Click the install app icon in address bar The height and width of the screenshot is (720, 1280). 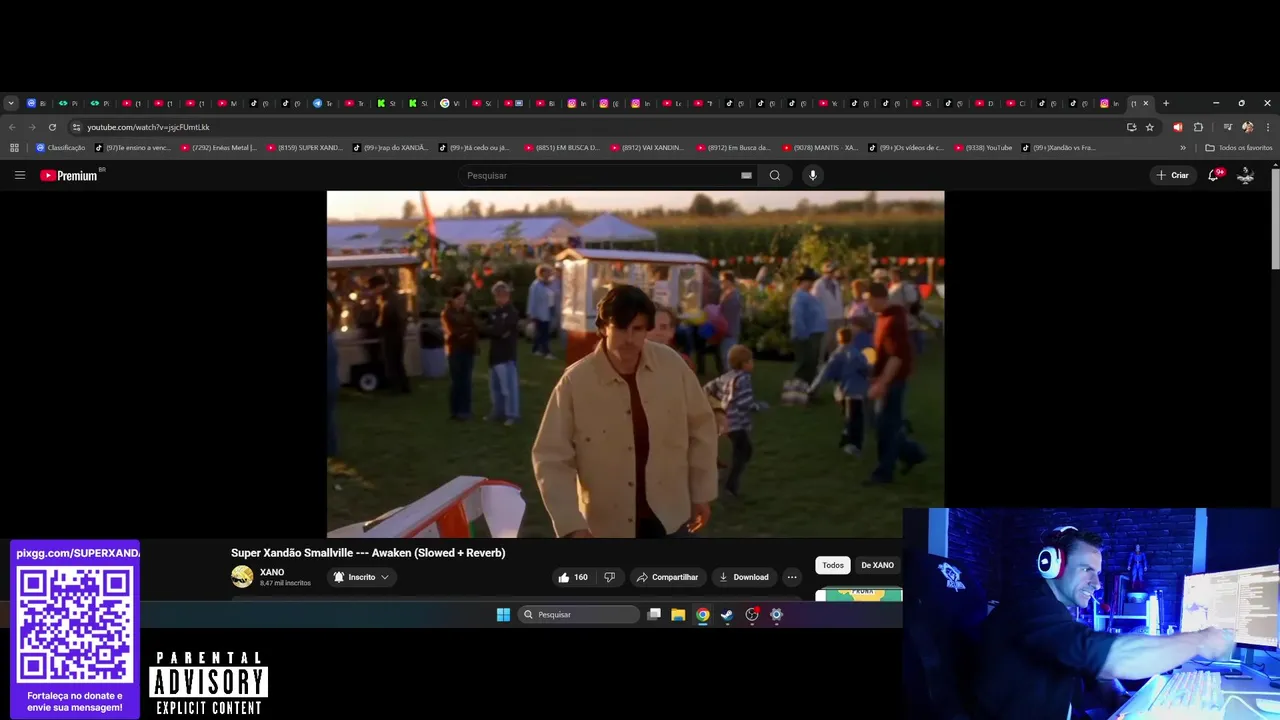click(x=1131, y=127)
